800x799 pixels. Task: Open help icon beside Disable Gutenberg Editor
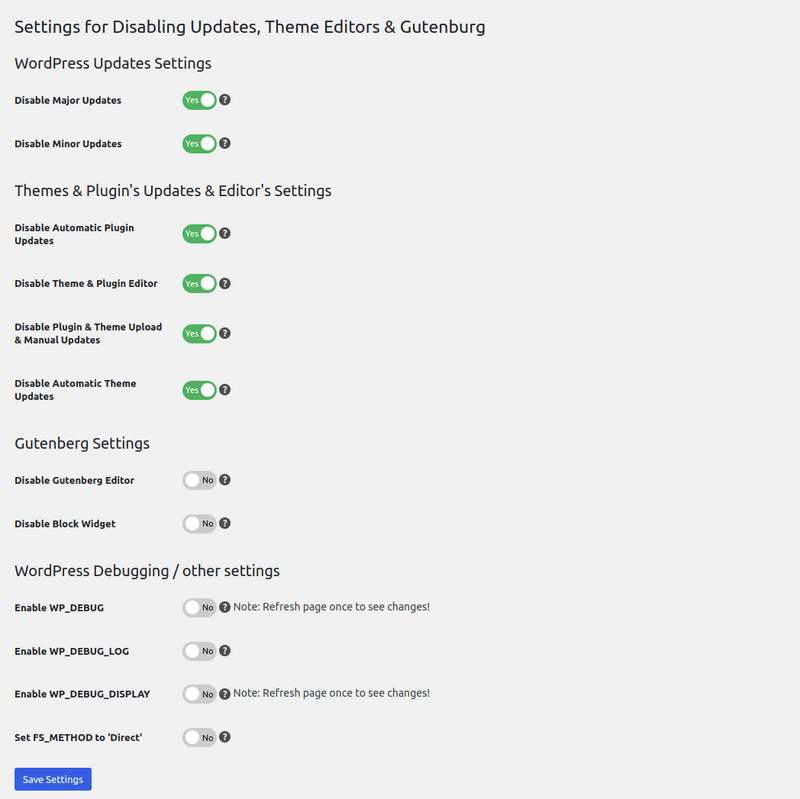click(224, 480)
